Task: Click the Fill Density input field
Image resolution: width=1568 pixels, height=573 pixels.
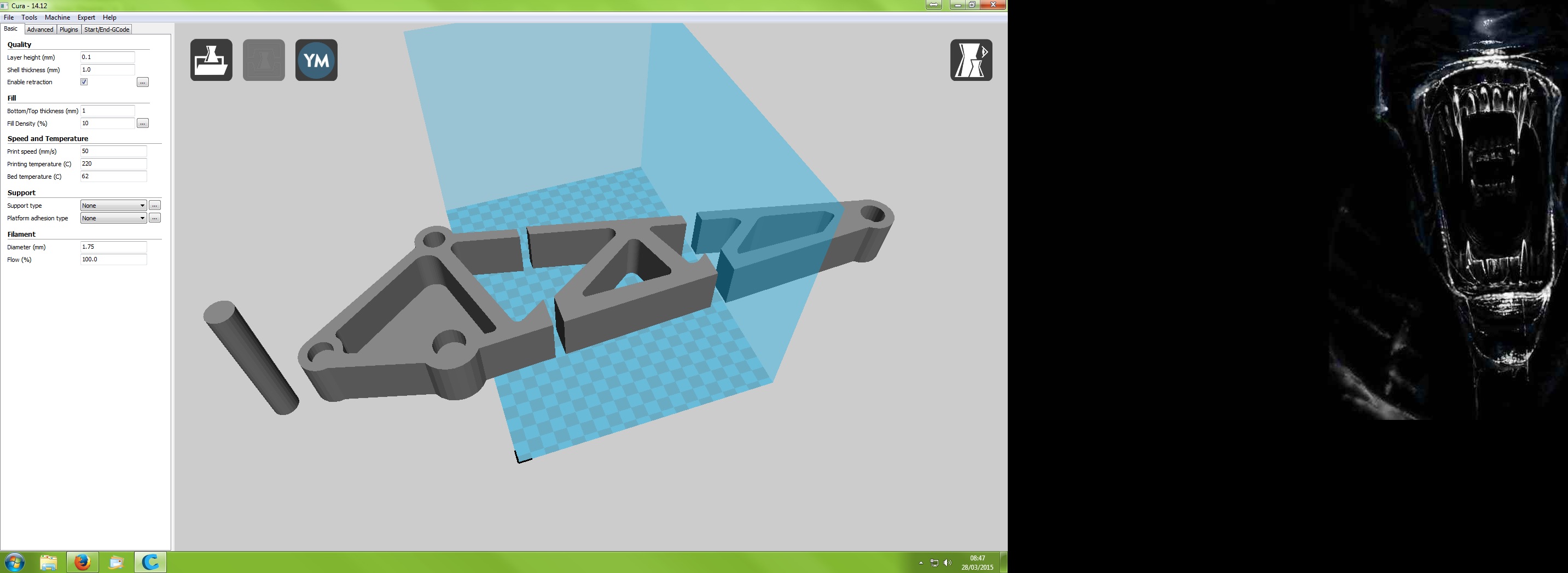Action: (x=107, y=123)
